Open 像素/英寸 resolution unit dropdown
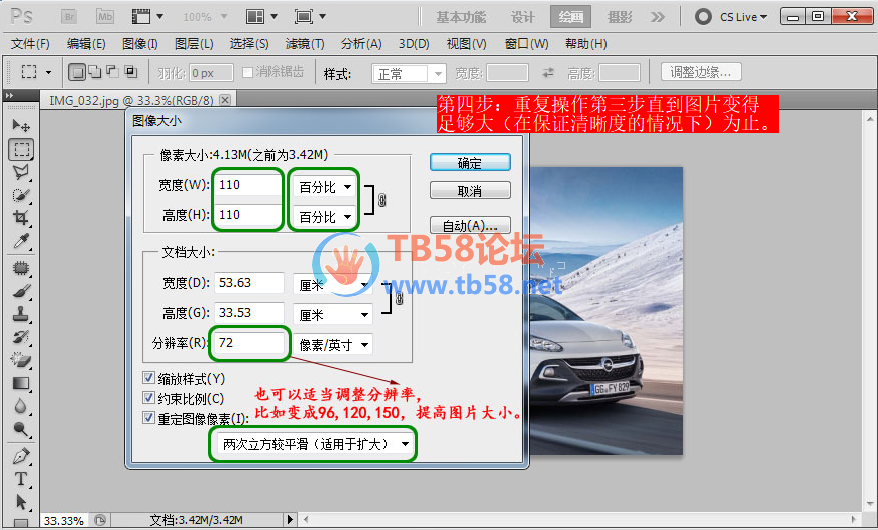The height and width of the screenshot is (530, 878). click(x=333, y=345)
